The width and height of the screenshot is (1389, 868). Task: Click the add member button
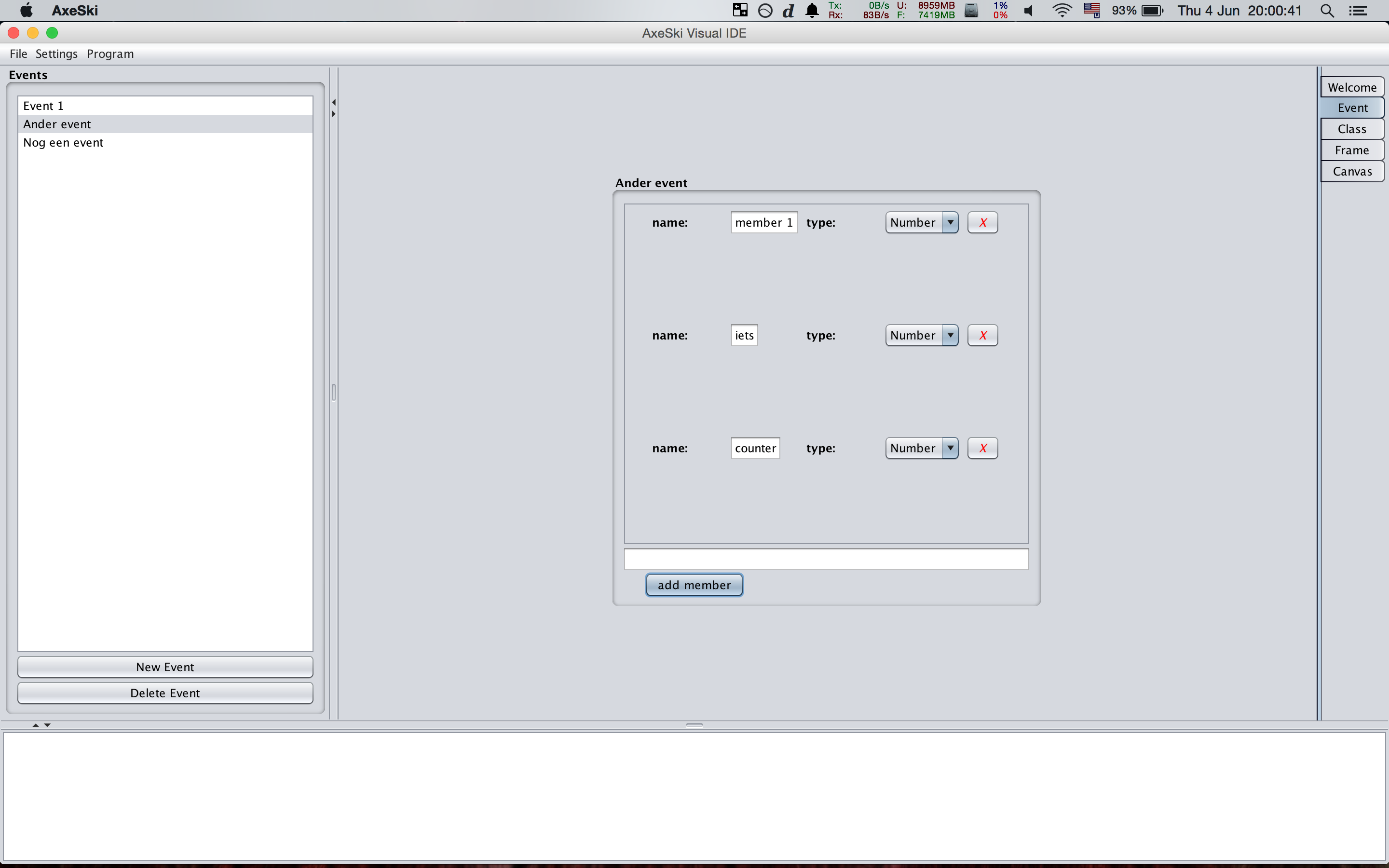pyautogui.click(x=694, y=585)
